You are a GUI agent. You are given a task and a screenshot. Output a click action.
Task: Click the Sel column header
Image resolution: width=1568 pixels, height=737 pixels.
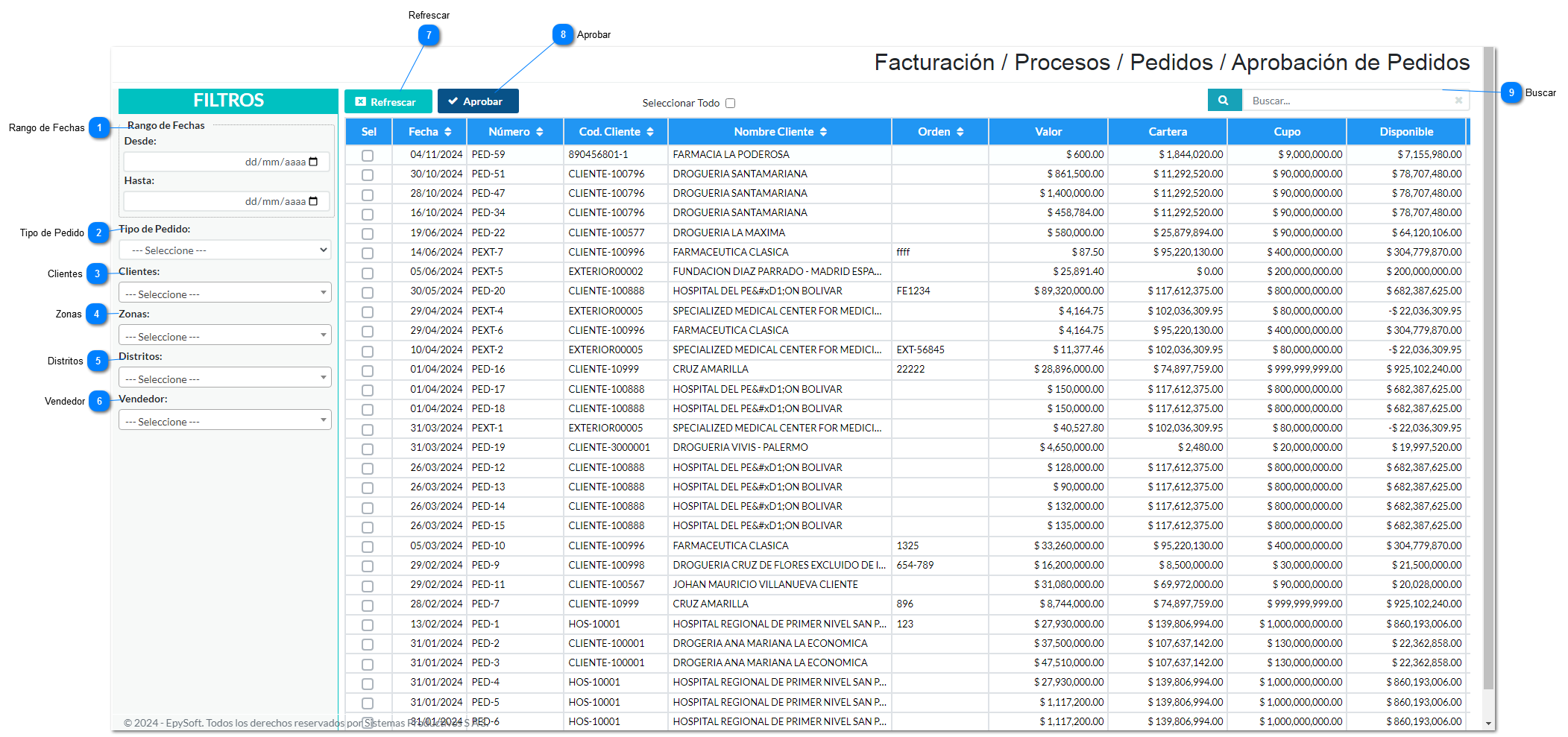click(368, 132)
